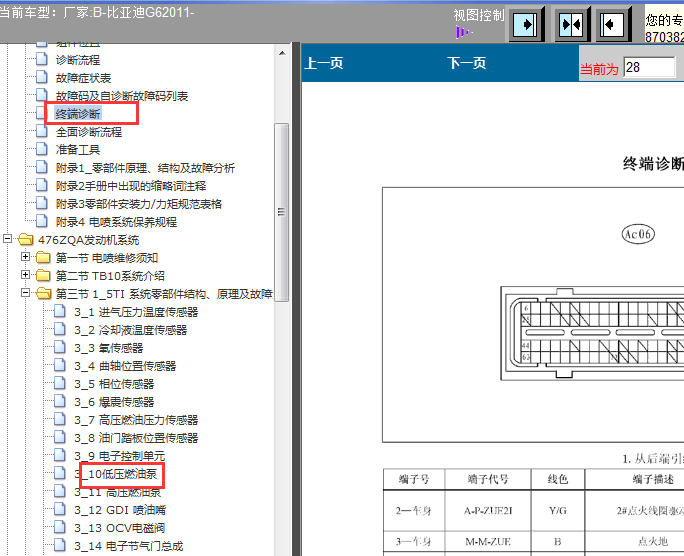Open 3_12 GDI 喷油嘴
Viewport: 684px width, 556px height.
coord(120,510)
